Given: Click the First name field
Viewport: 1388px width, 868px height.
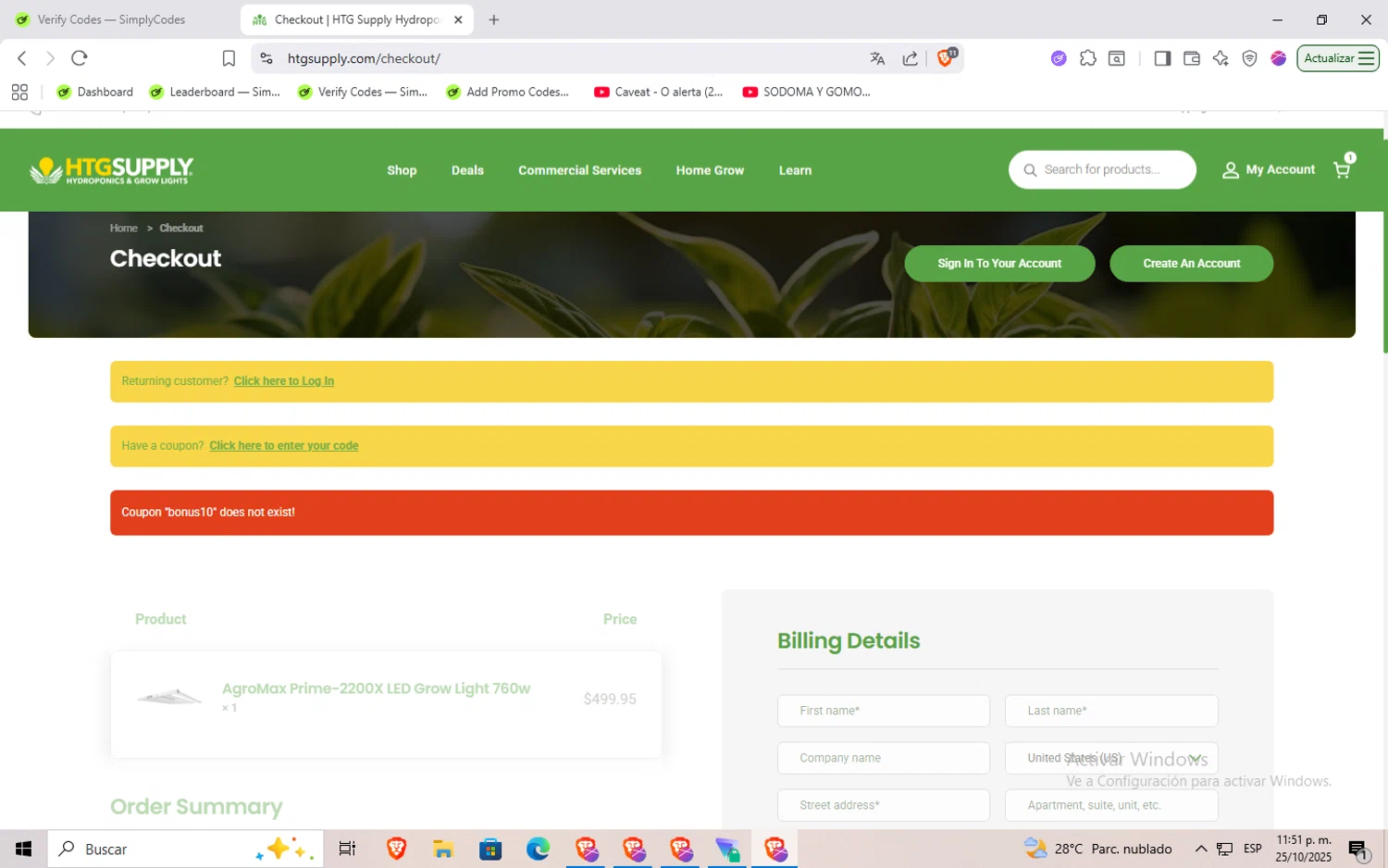Looking at the screenshot, I should 884,711.
